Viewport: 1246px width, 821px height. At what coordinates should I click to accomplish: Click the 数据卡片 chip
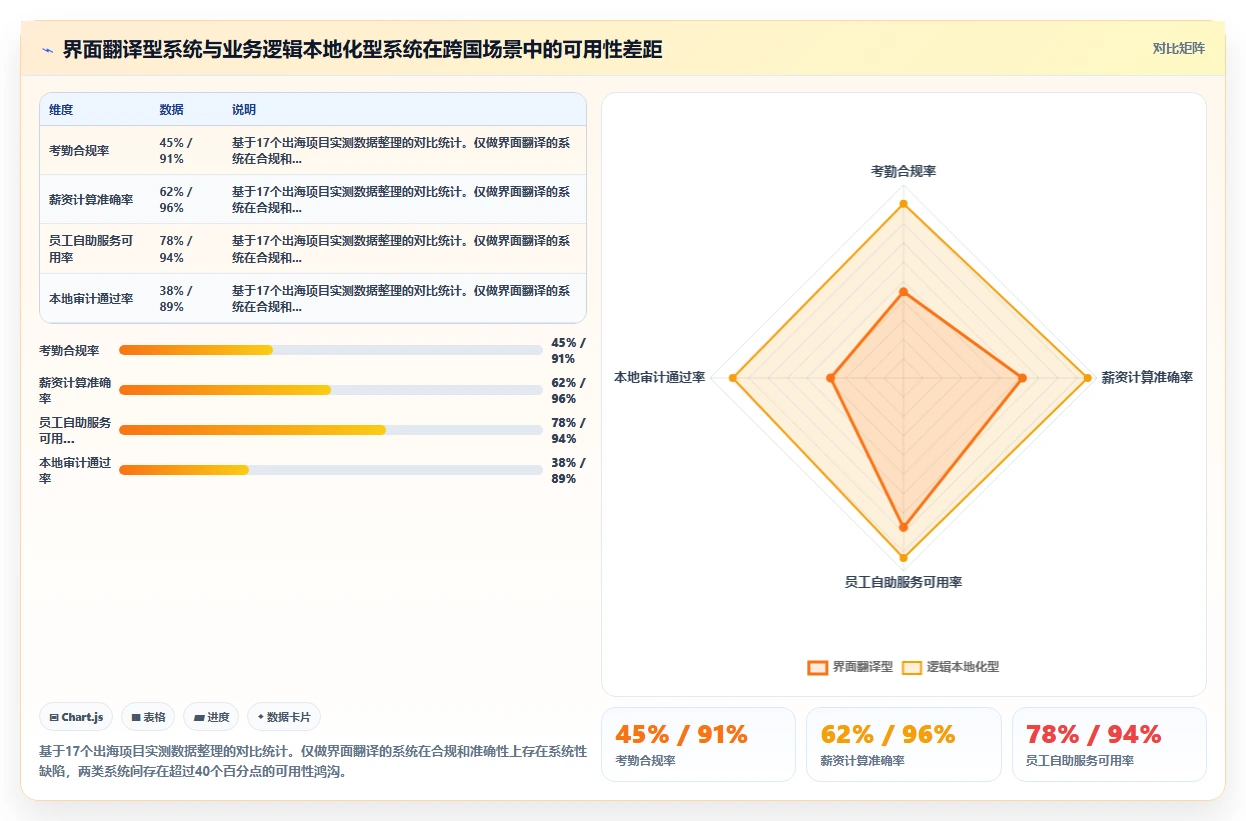click(284, 717)
